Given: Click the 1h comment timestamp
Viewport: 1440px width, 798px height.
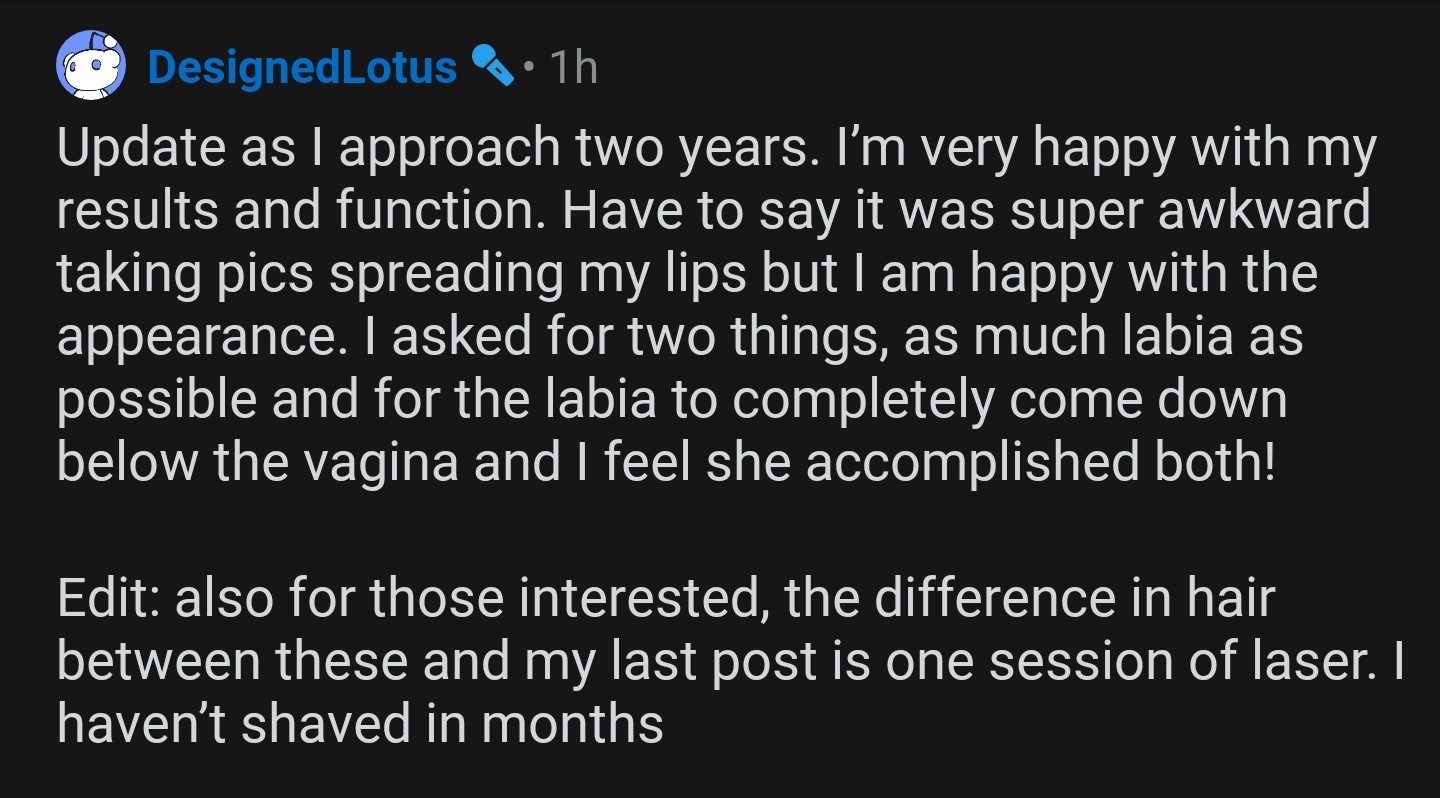Looking at the screenshot, I should (573, 67).
